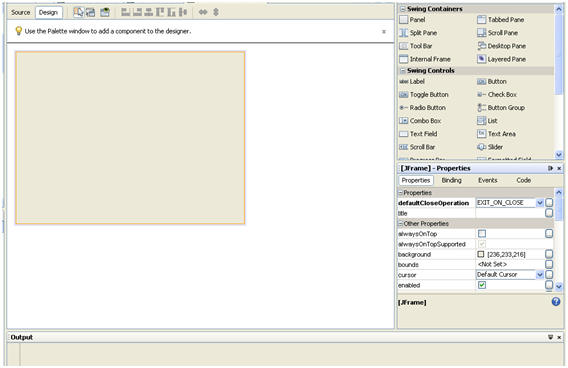Close the Output window
This screenshot has width=568, height=368.
tap(559, 337)
